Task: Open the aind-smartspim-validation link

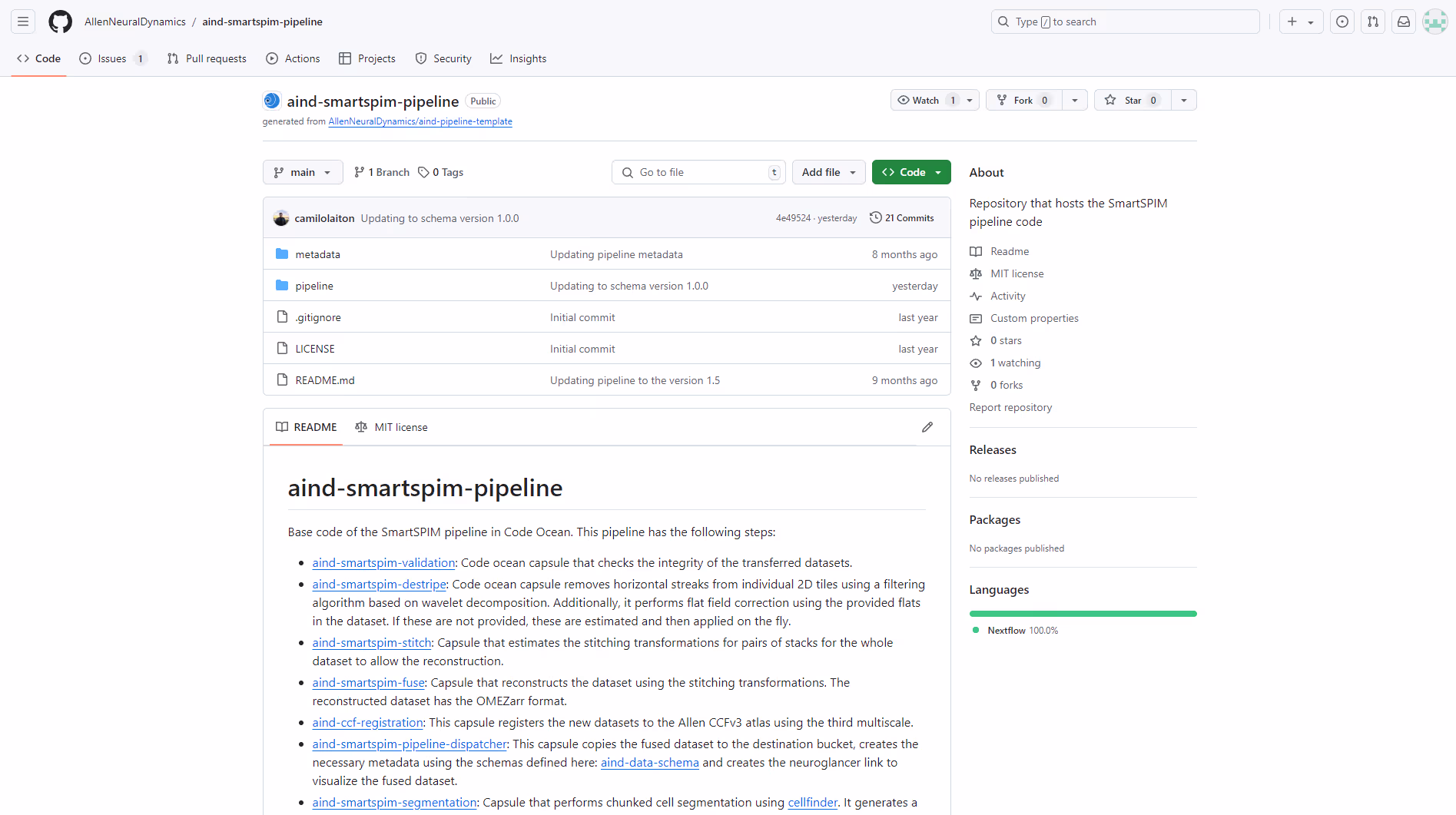Action: [x=383, y=563]
